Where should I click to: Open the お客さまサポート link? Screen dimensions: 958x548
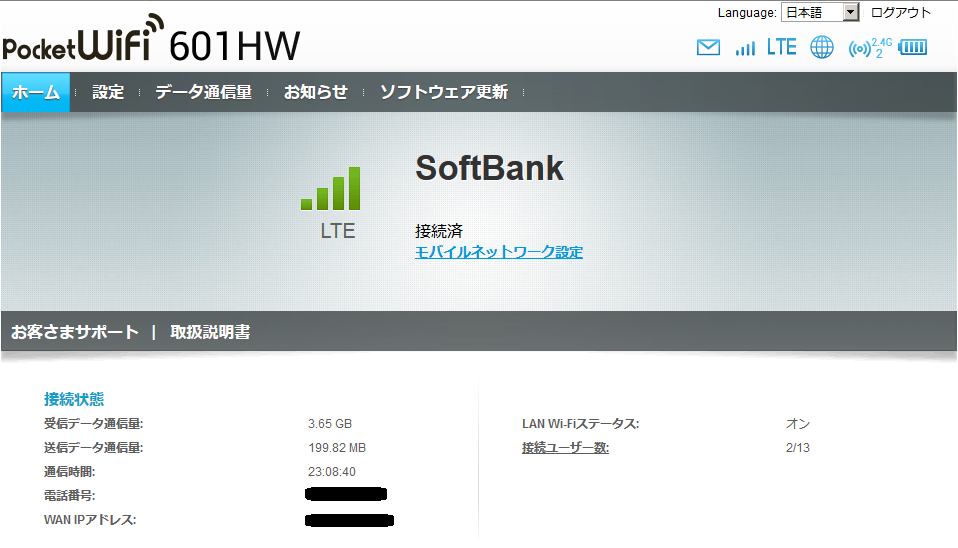[x=75, y=332]
